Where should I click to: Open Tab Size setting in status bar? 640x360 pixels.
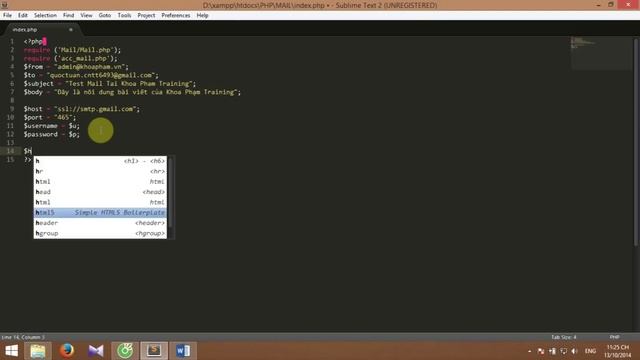click(x=564, y=337)
